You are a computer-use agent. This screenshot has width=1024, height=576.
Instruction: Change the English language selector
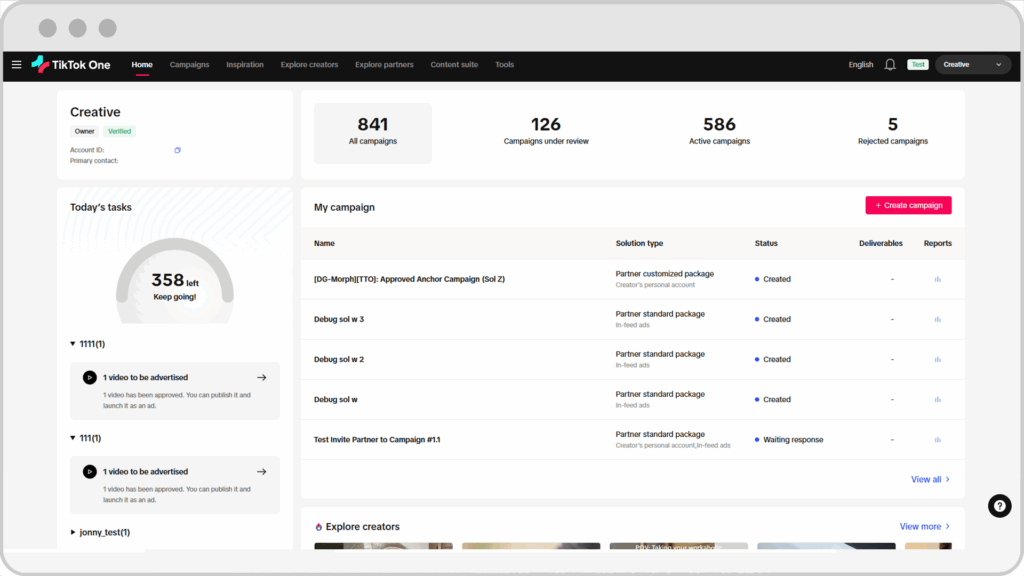click(860, 65)
